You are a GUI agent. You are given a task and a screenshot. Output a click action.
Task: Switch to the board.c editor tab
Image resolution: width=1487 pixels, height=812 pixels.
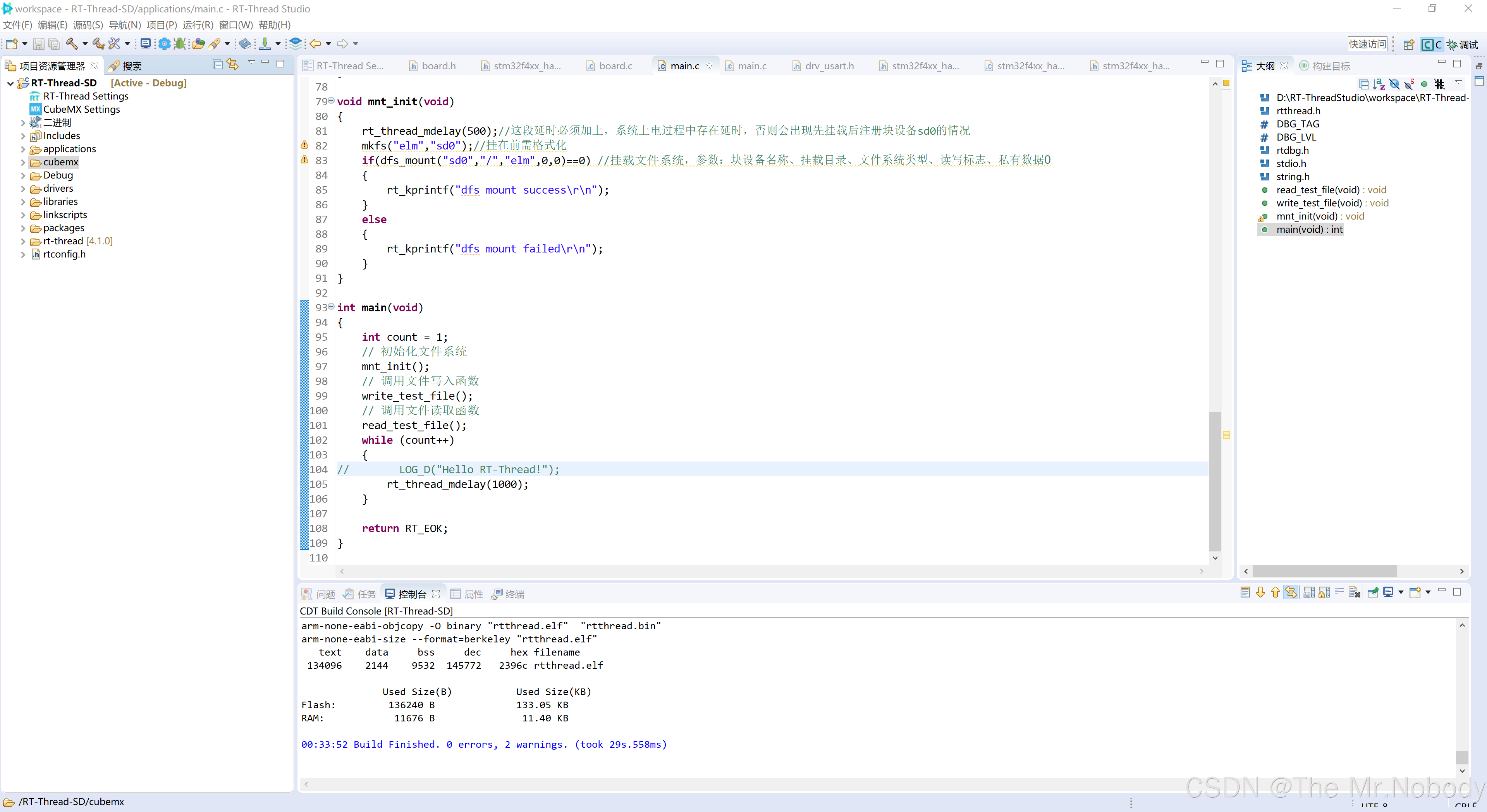[615, 66]
